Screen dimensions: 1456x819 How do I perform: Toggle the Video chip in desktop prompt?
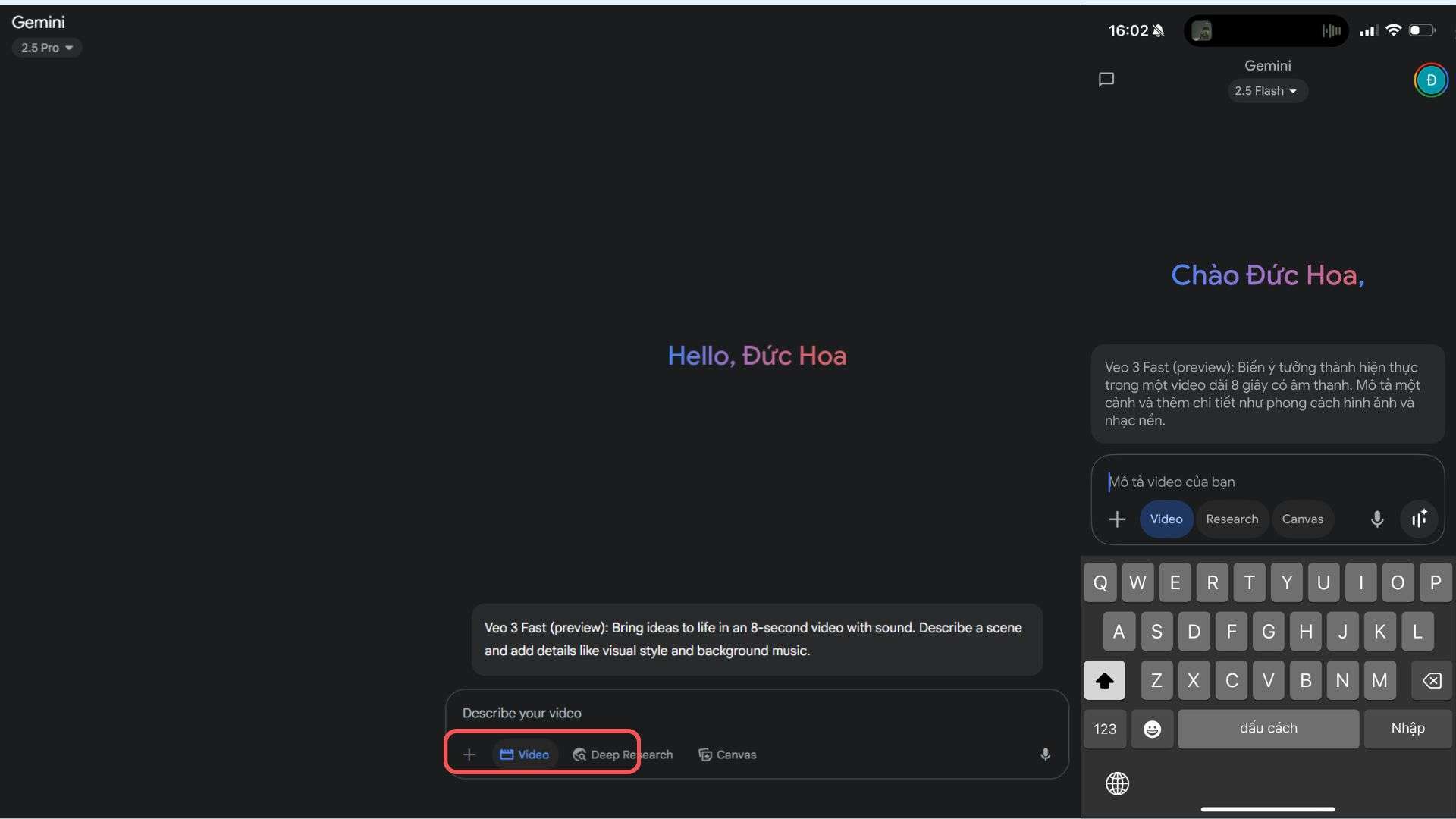(x=525, y=755)
